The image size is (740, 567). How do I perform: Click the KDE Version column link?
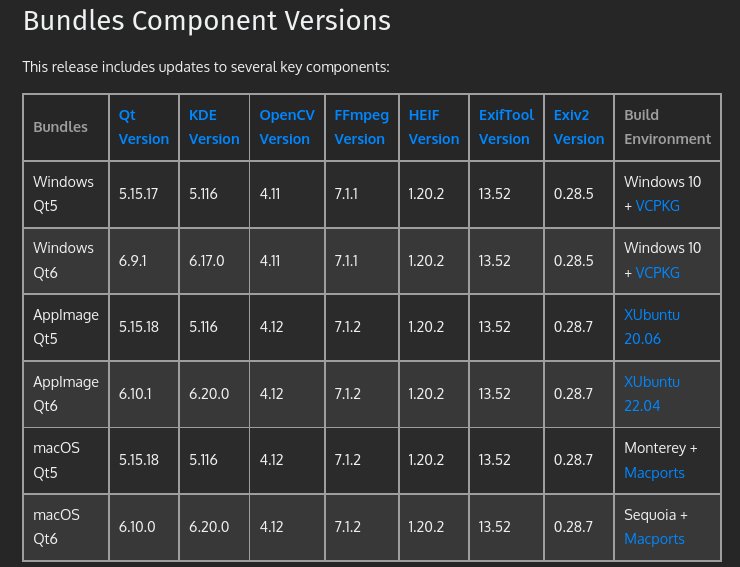214,127
